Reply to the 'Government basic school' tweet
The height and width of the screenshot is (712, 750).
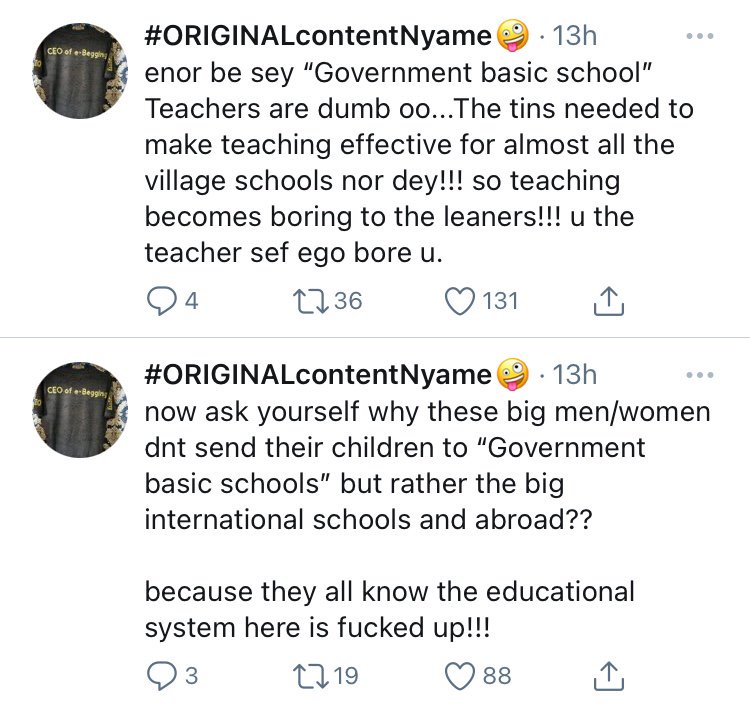(159, 300)
